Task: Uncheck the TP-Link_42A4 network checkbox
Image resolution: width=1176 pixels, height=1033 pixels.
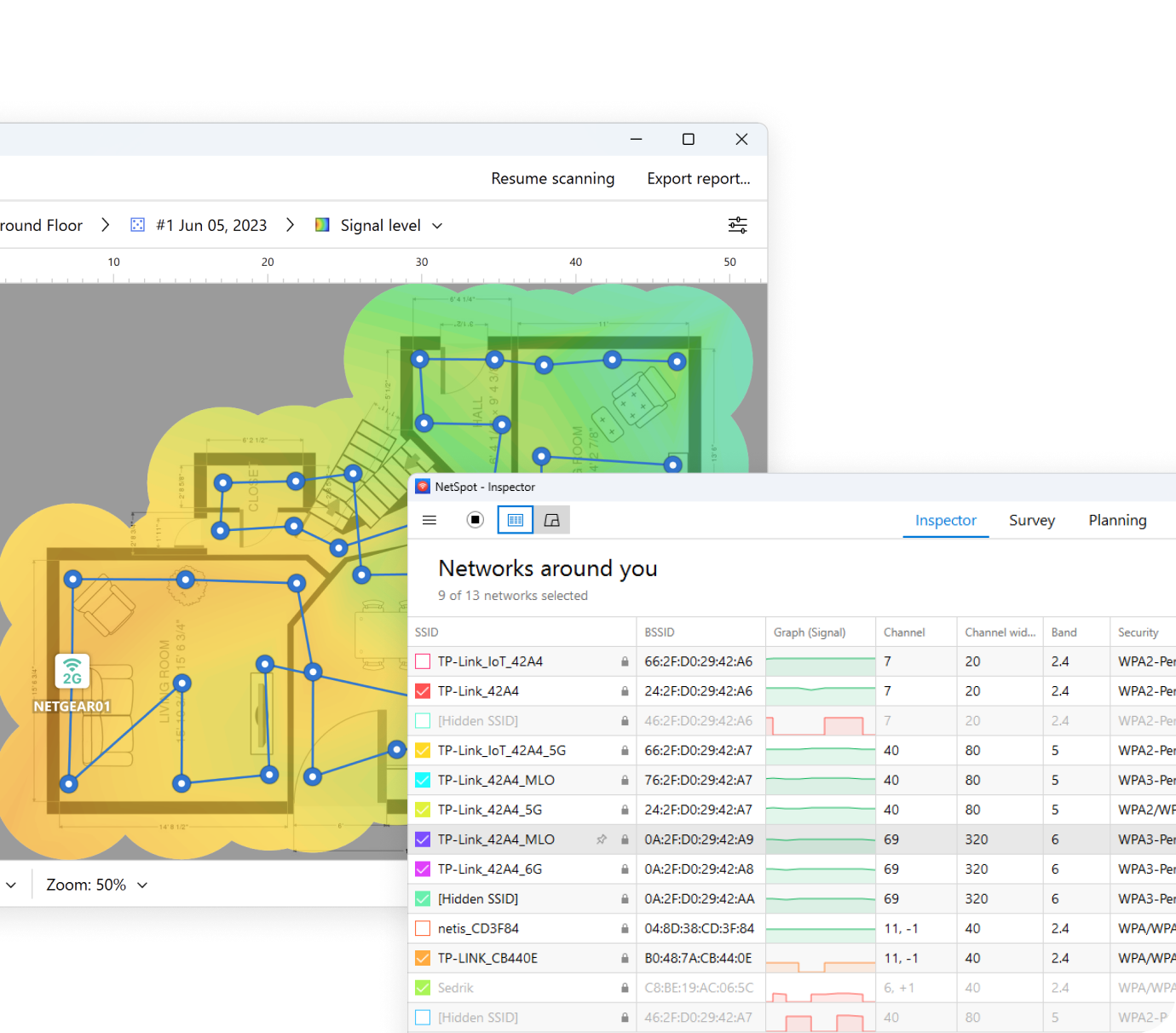Action: pos(423,691)
